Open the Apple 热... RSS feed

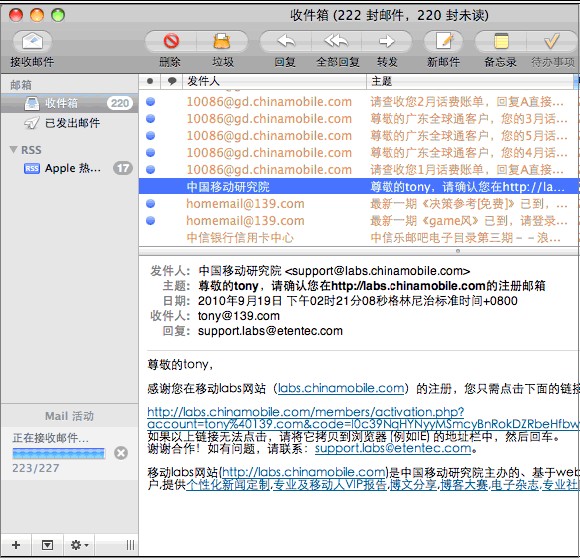pyautogui.click(x=70, y=168)
